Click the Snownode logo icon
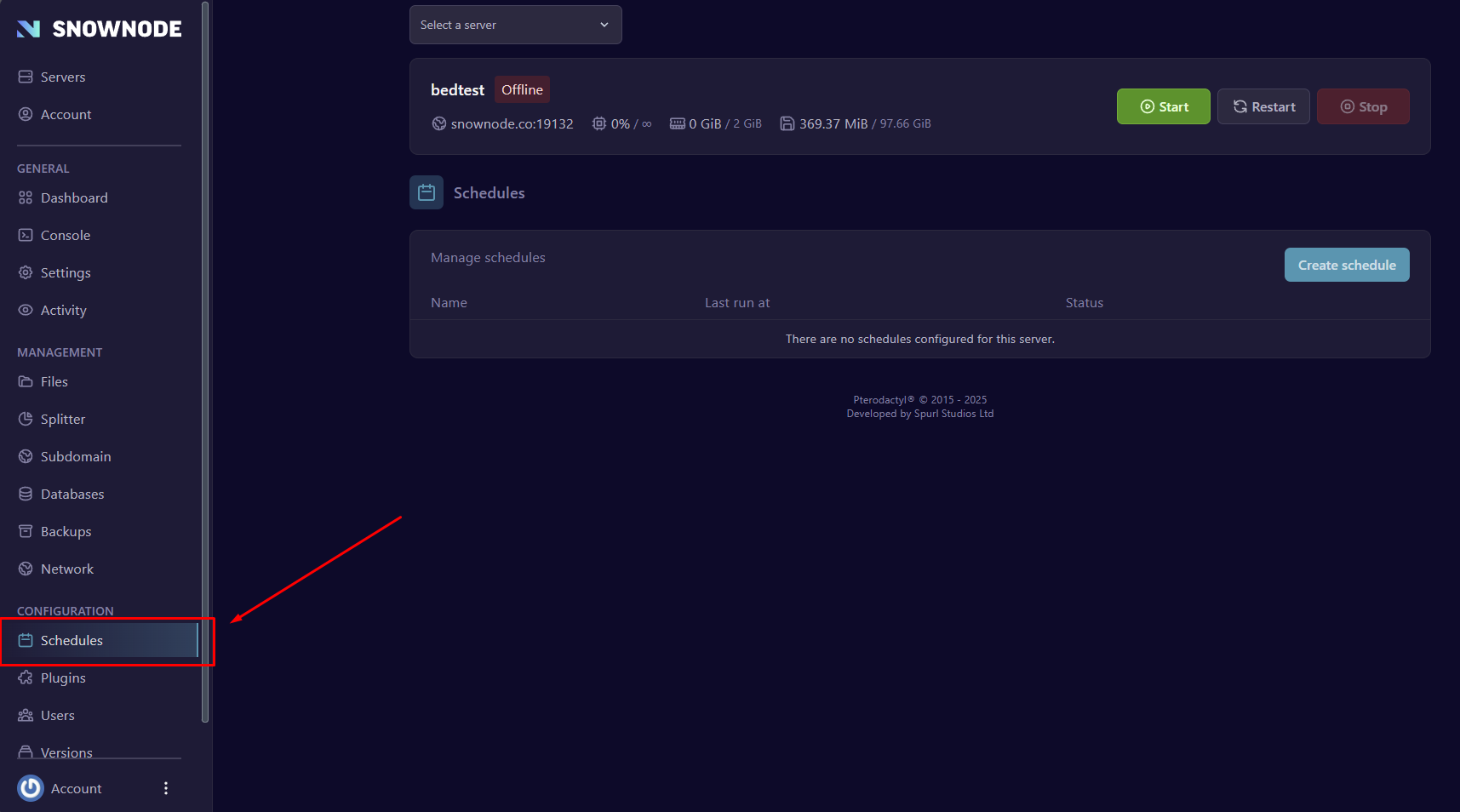The height and width of the screenshot is (812, 1460). point(29,29)
